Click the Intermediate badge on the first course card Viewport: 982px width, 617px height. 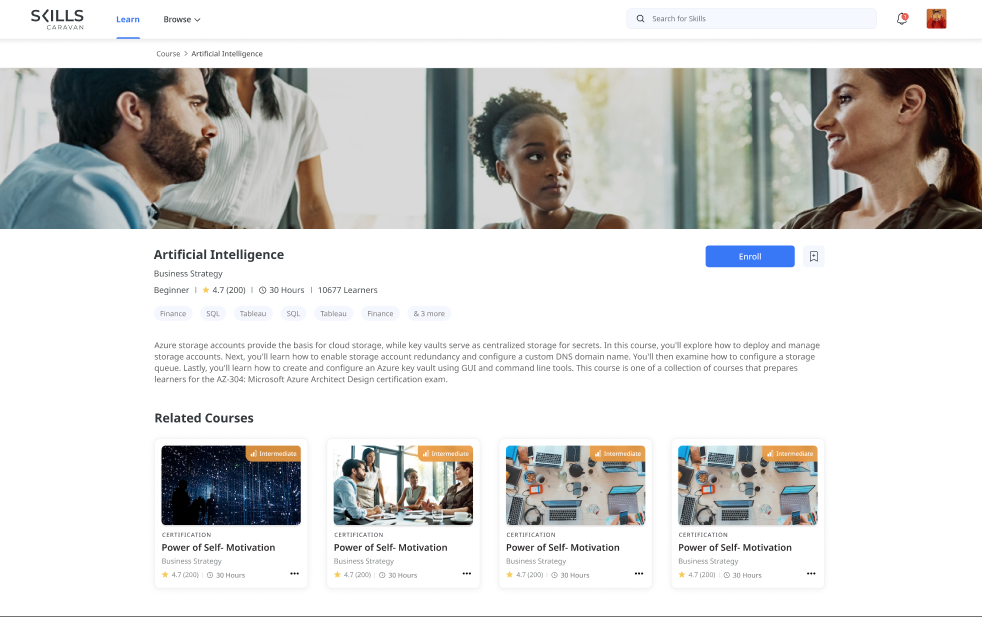coord(273,453)
